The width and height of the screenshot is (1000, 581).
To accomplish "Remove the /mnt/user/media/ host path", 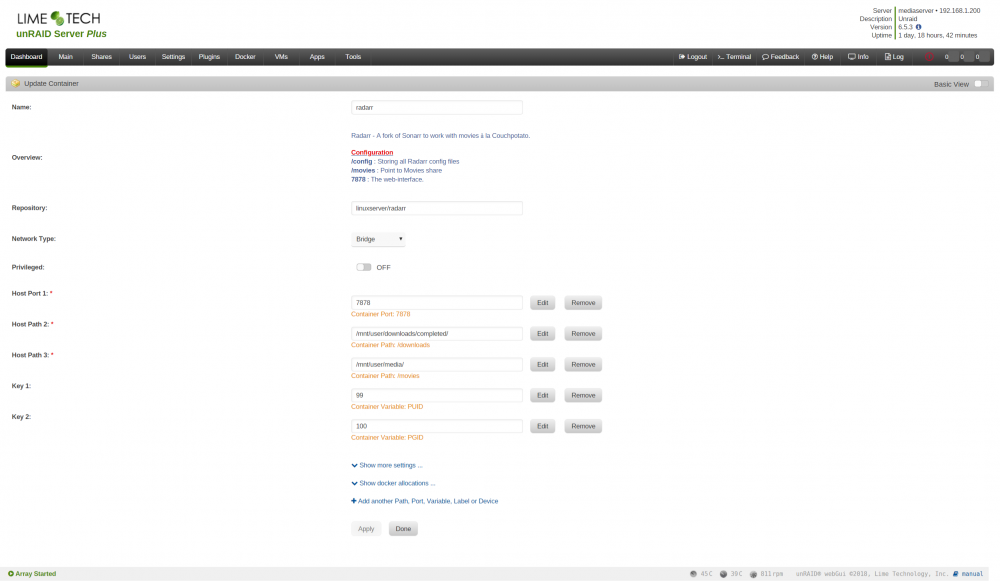I will (x=583, y=365).
